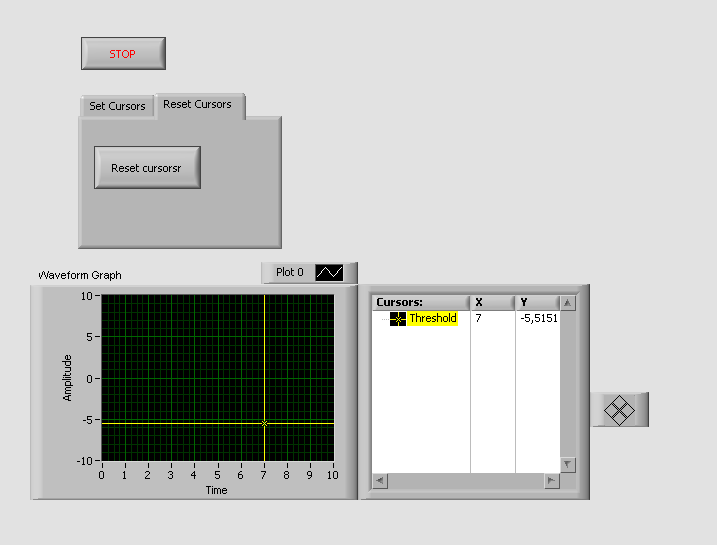Select the Threshold cursor row name
Viewport: 717px width, 545px height.
pos(432,319)
